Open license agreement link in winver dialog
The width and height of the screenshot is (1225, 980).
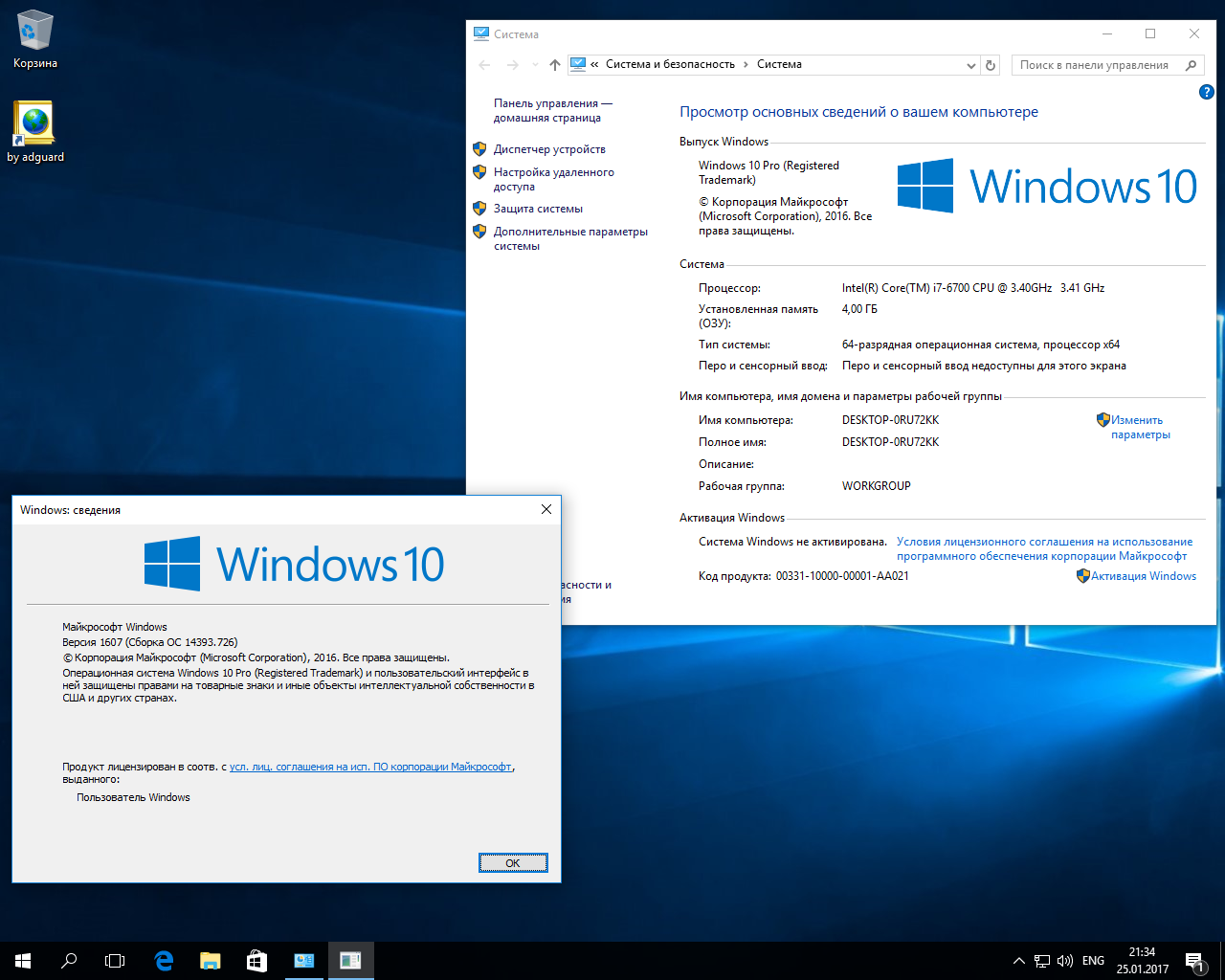[371, 767]
